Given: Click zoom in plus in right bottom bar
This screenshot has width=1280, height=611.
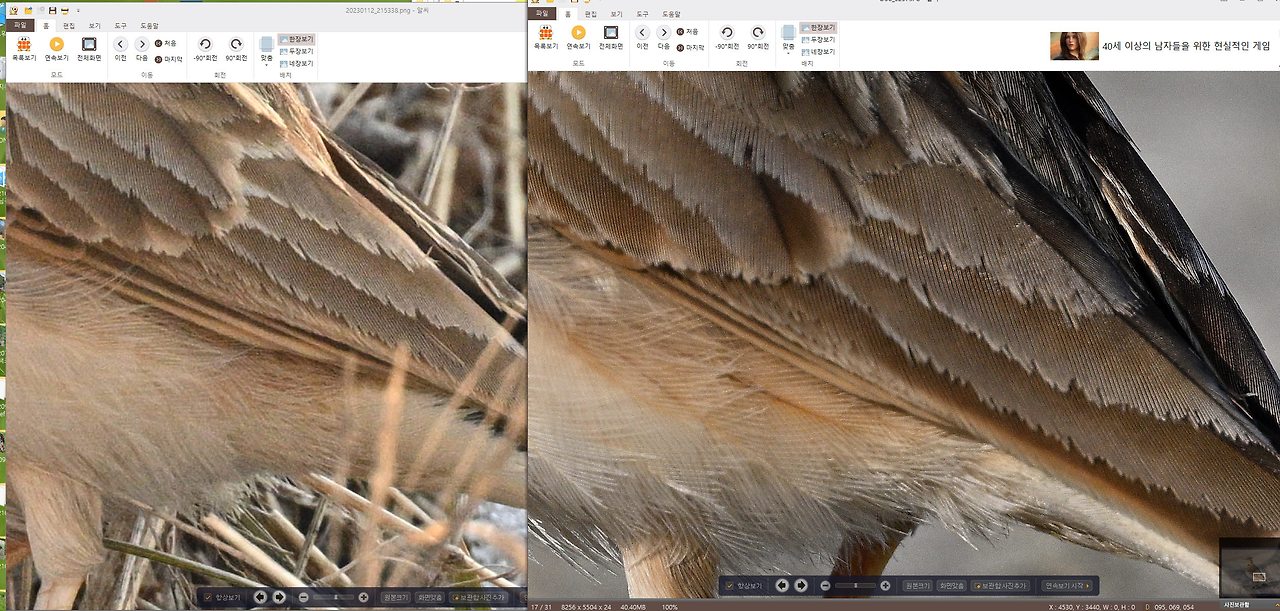Looking at the screenshot, I should (885, 586).
